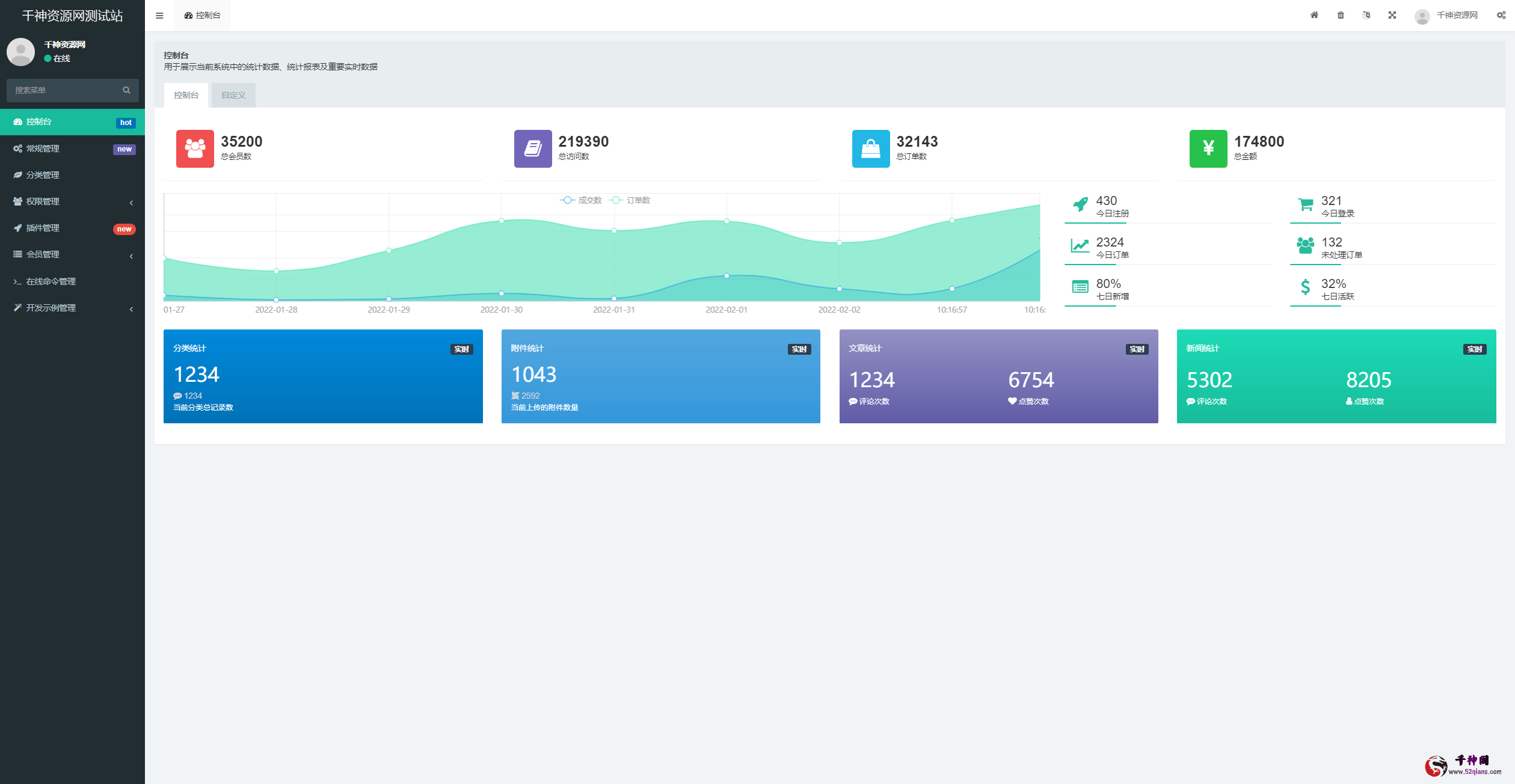
Task: Select the 控制台 tab in the top bar
Action: coord(203,16)
